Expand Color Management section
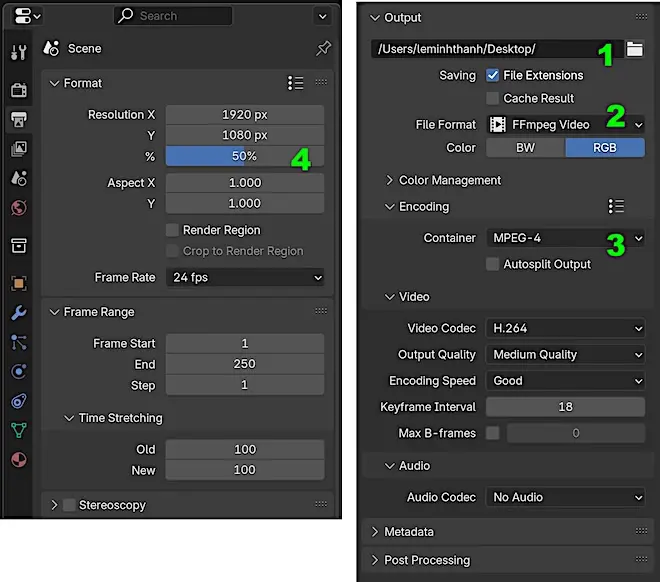 389,180
